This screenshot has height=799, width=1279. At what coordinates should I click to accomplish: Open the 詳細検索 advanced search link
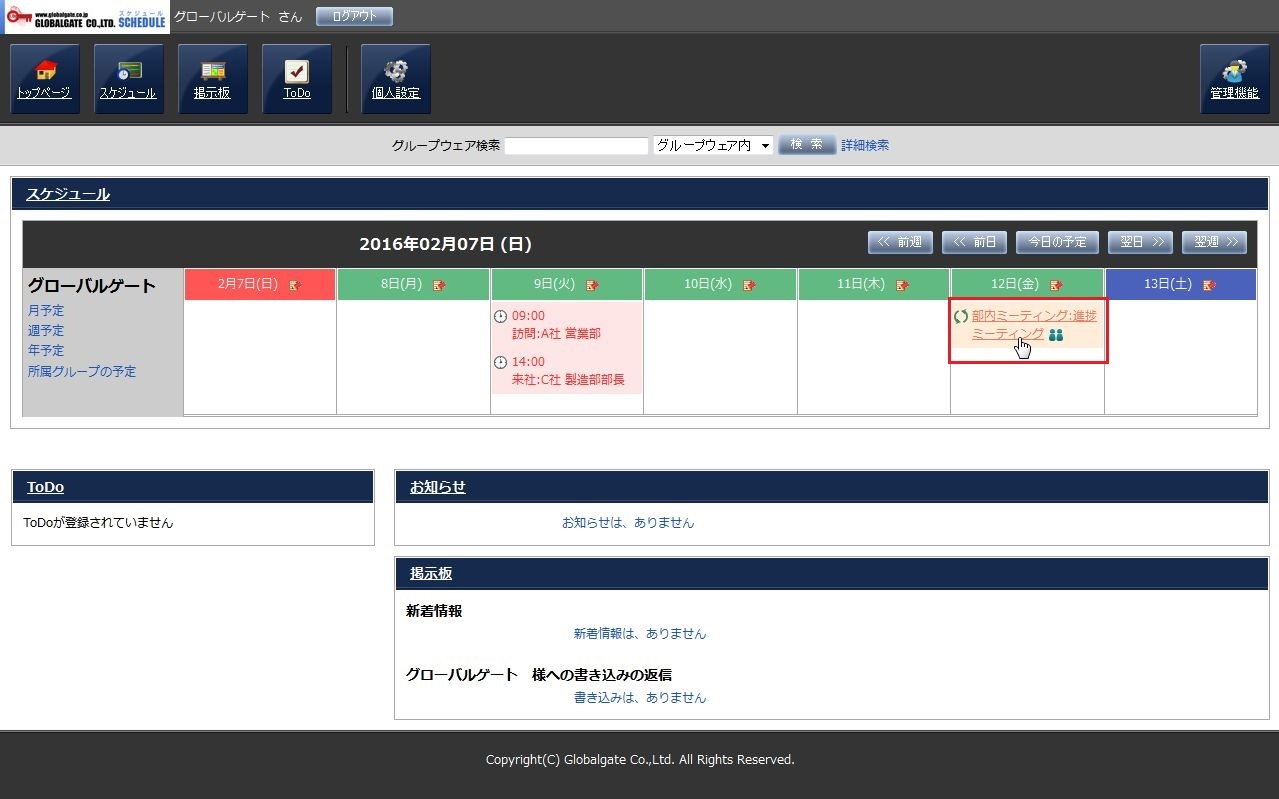(x=864, y=145)
